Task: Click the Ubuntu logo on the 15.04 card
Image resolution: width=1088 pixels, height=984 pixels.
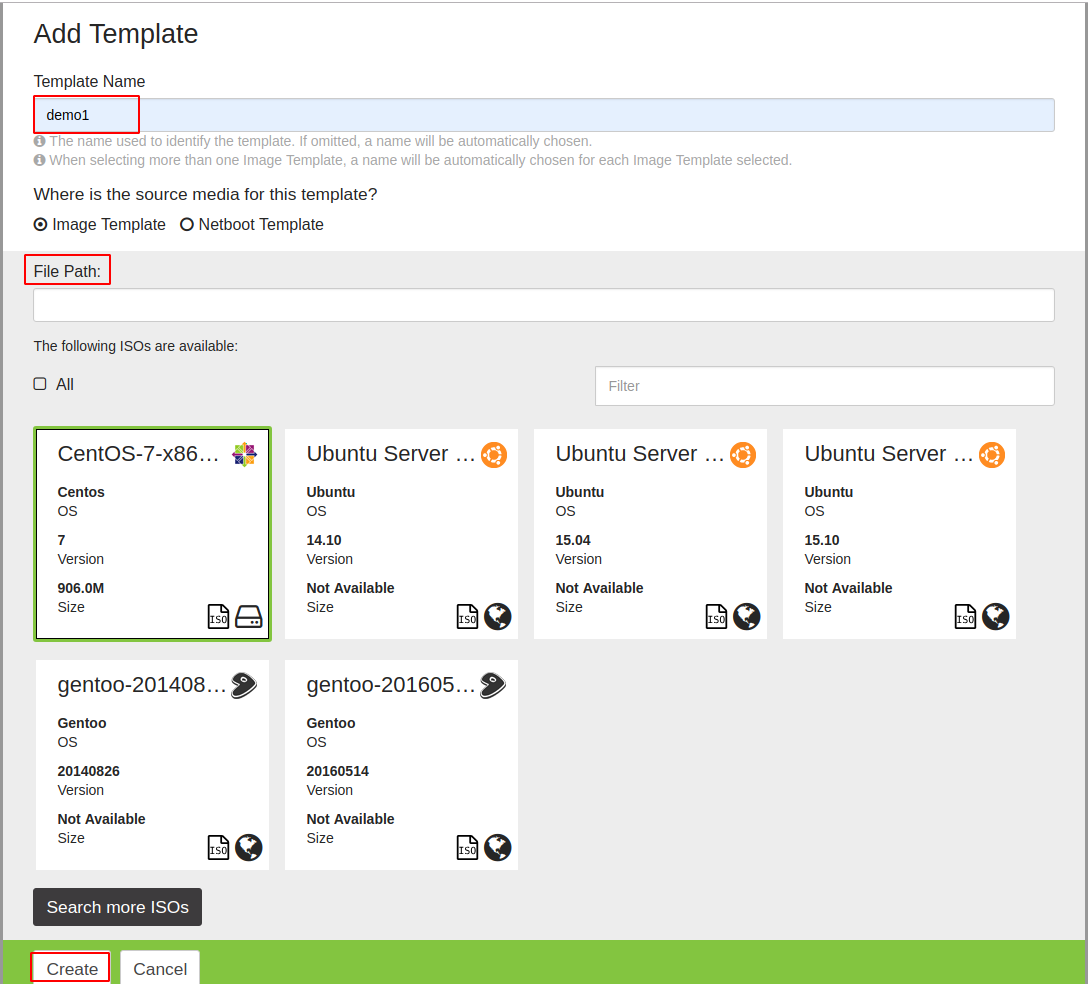Action: [x=743, y=455]
